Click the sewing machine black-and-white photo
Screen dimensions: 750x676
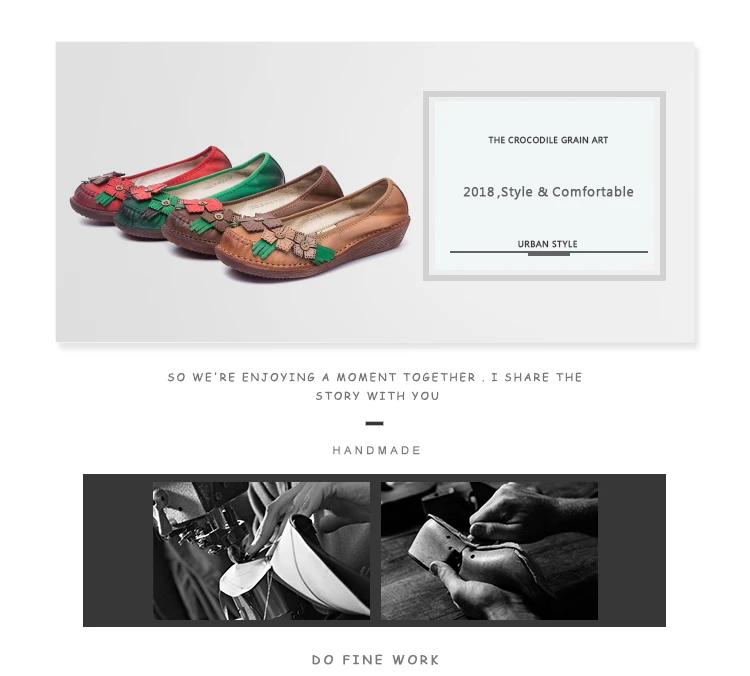tap(261, 551)
